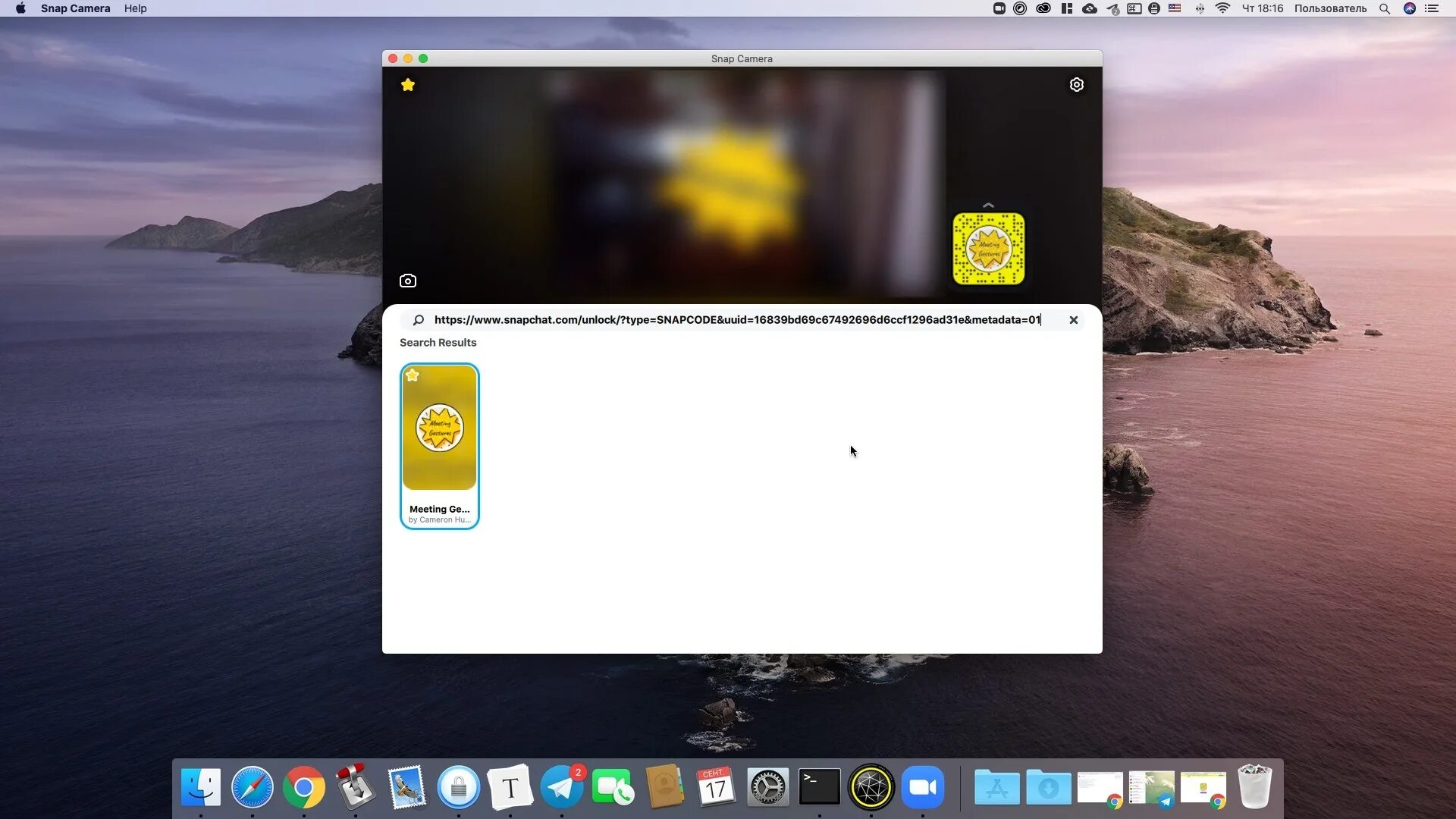Open Google Chrome from the Dock

[303, 788]
